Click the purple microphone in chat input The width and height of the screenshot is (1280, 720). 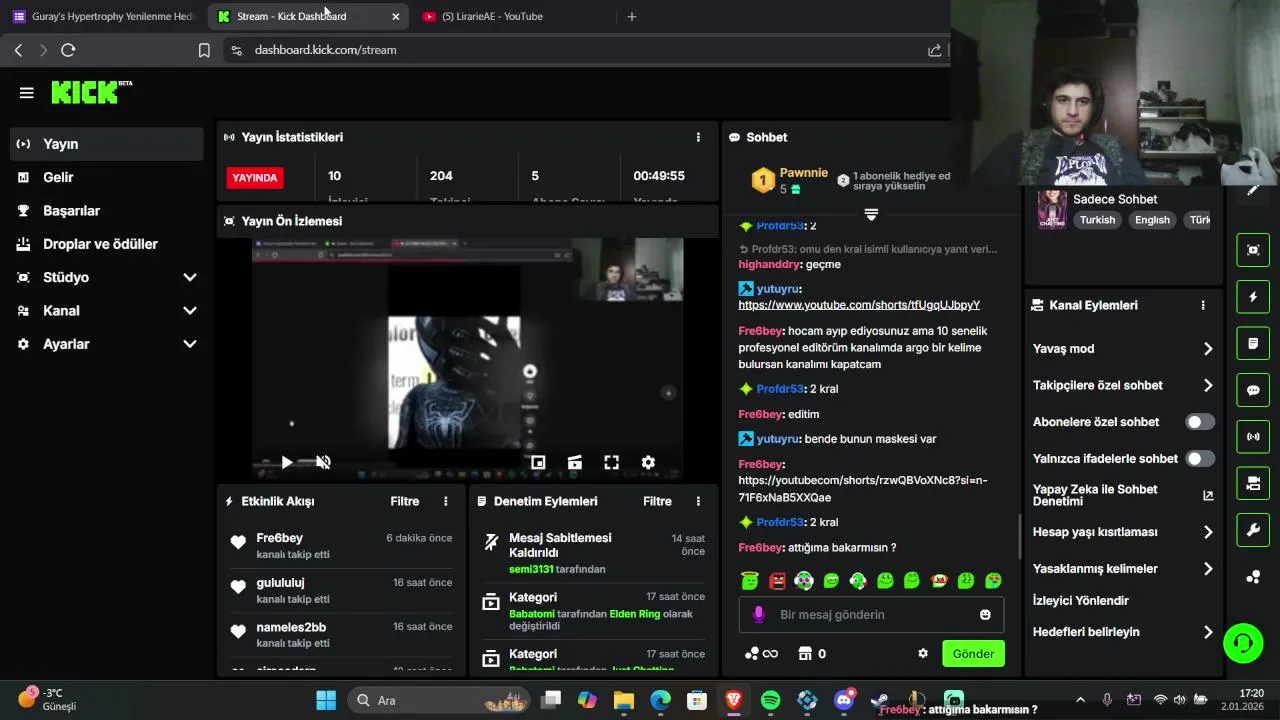759,614
